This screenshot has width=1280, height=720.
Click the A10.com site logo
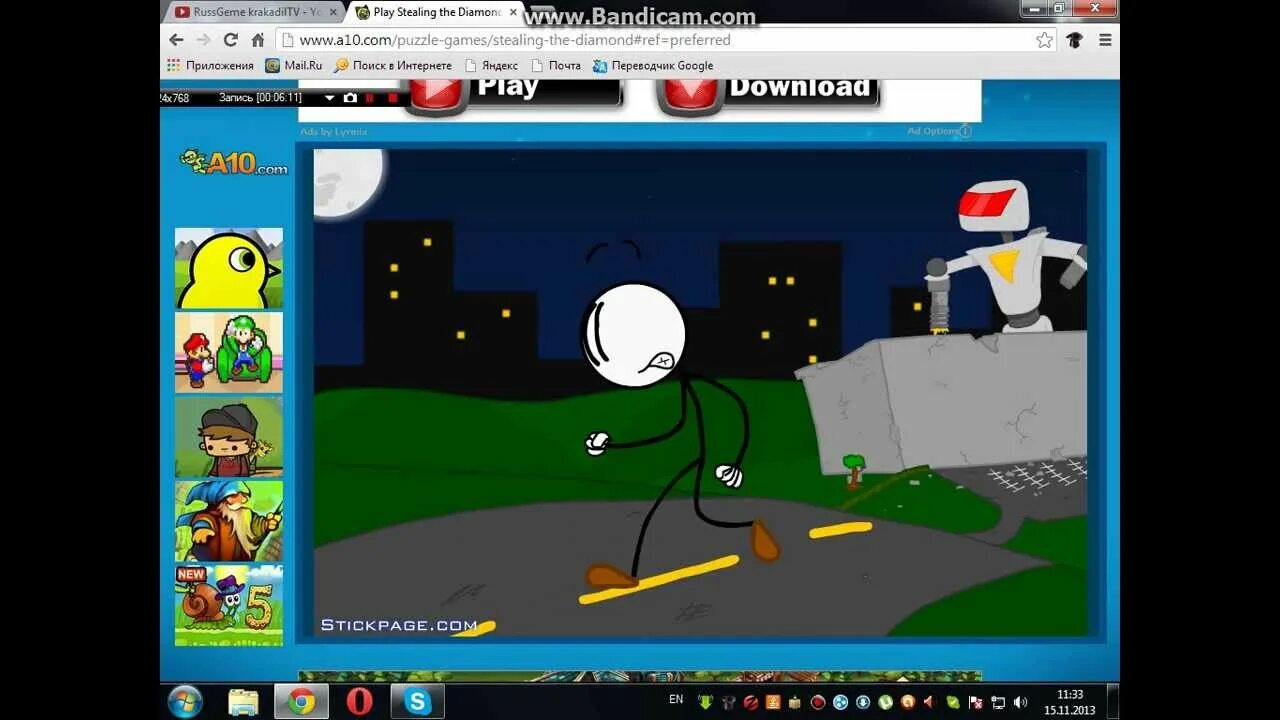234,162
